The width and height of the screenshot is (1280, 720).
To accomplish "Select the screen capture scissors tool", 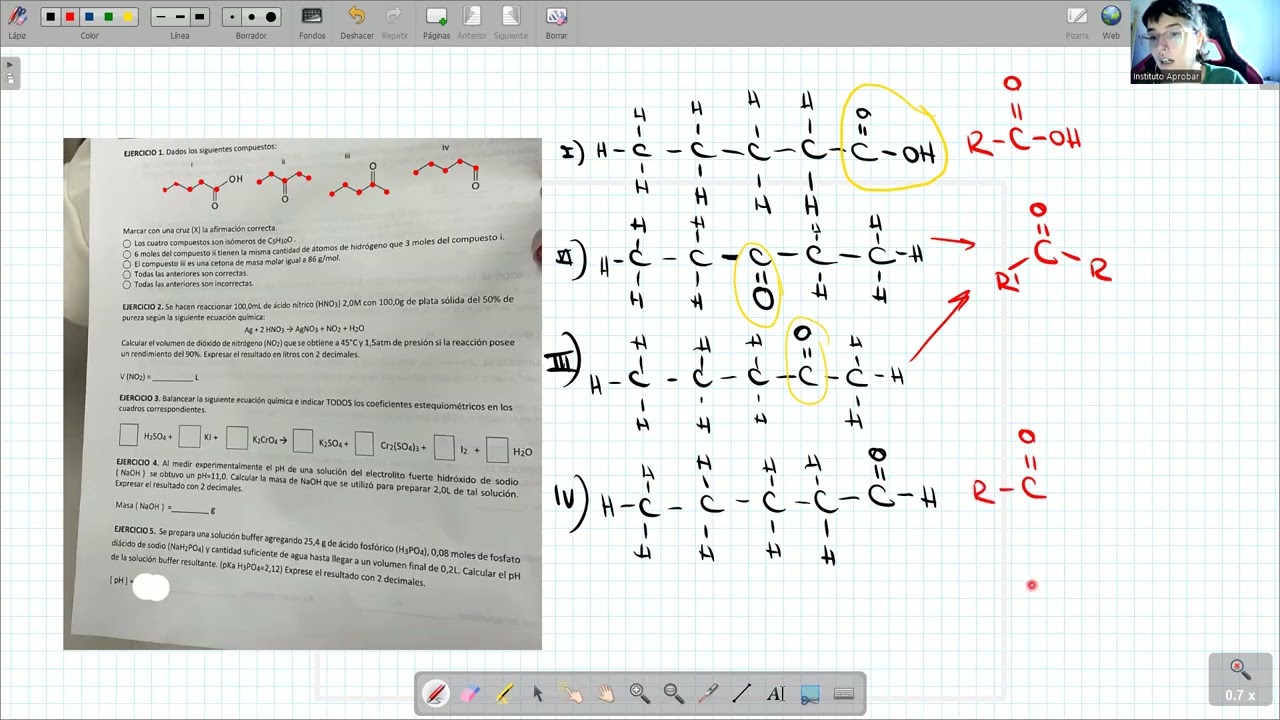I will pyautogui.click(x=810, y=693).
